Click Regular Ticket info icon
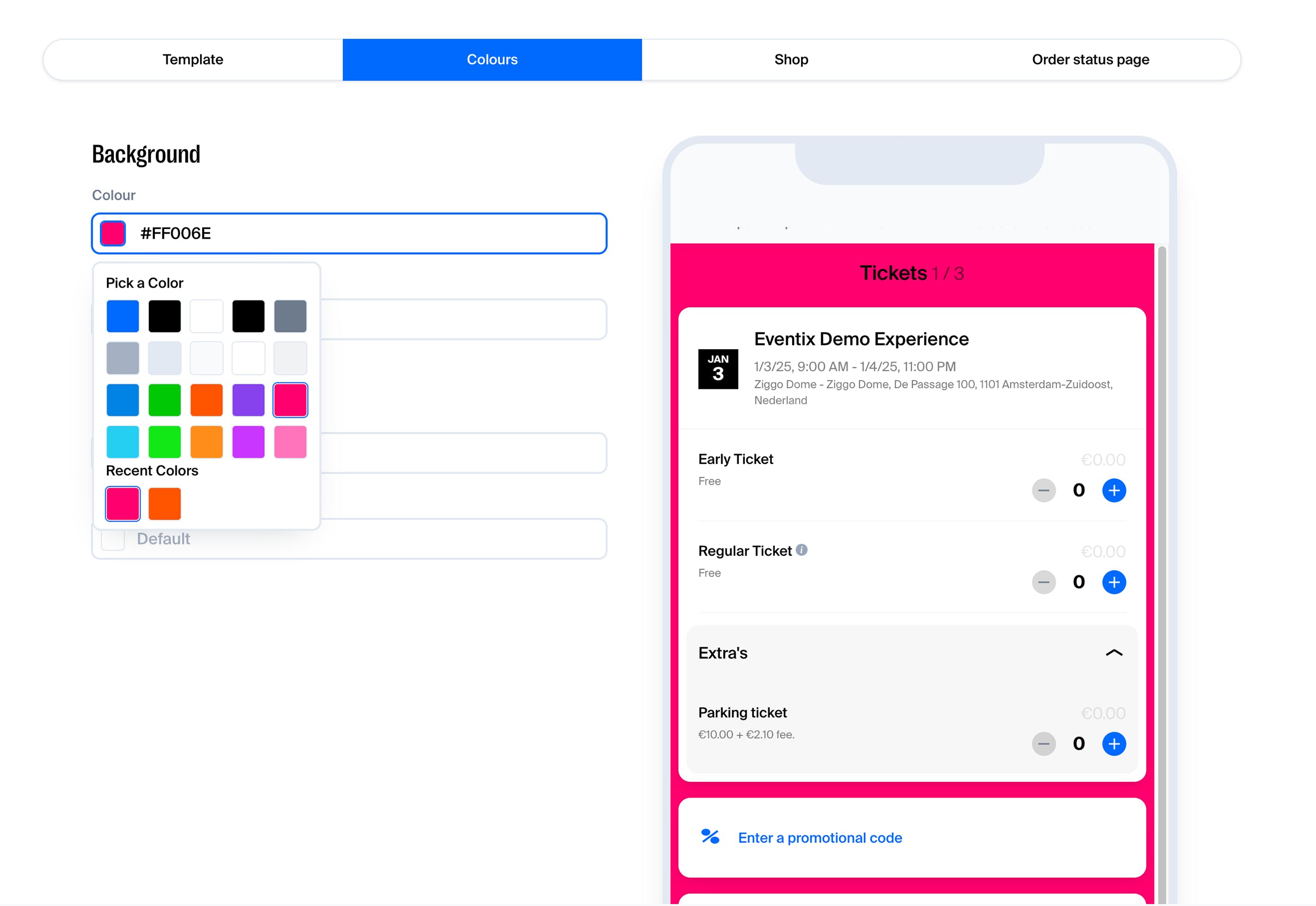The image size is (1316, 906). (801, 550)
